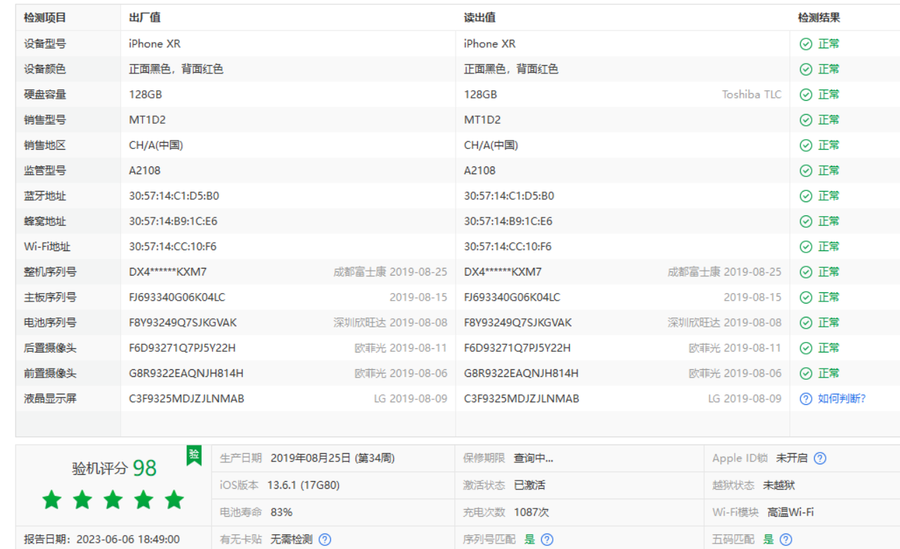
Task: Select read-out value C3F9325MDJZJLNMAB
Action: pos(522,399)
